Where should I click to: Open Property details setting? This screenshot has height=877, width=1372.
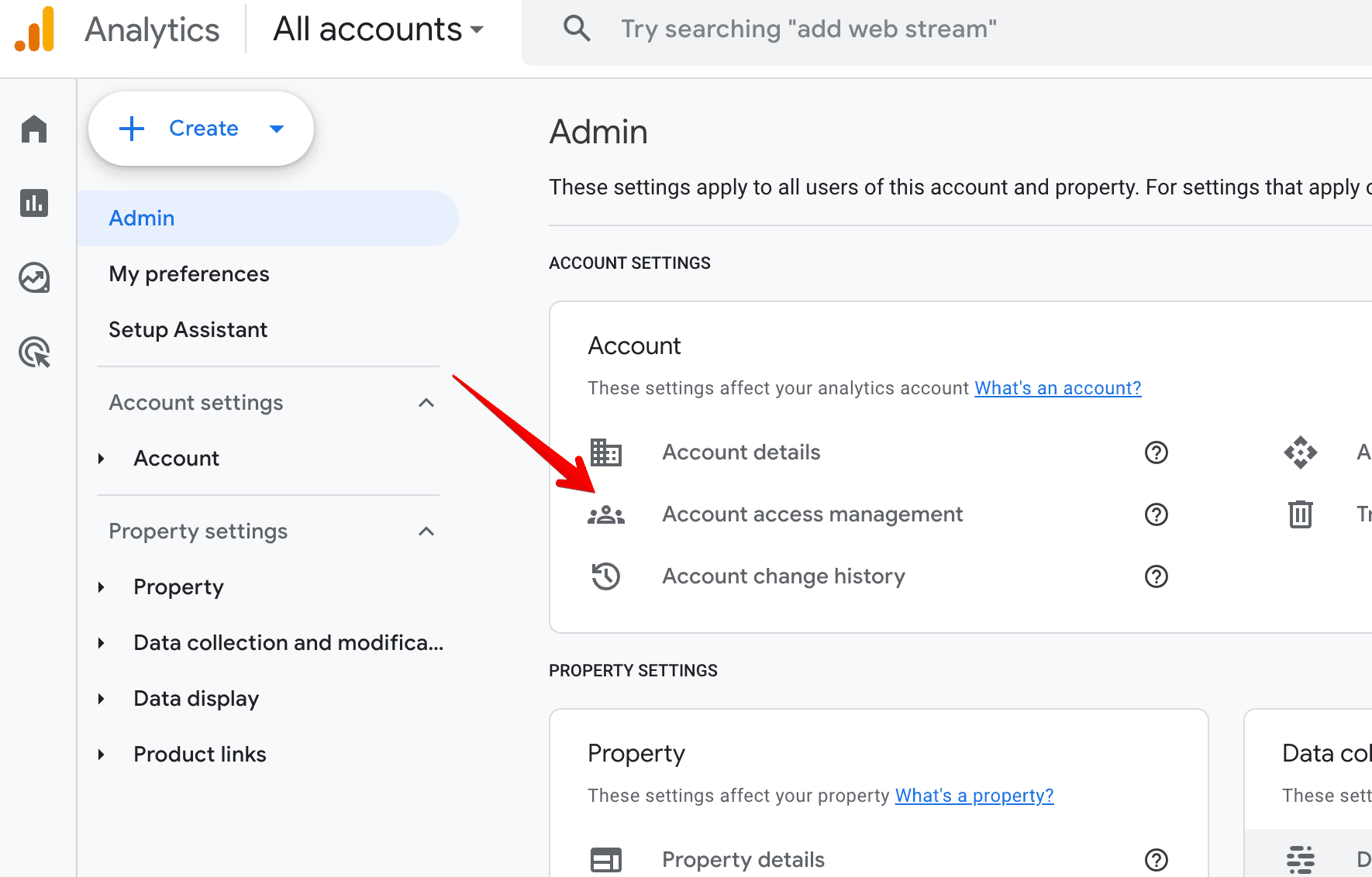tap(743, 860)
